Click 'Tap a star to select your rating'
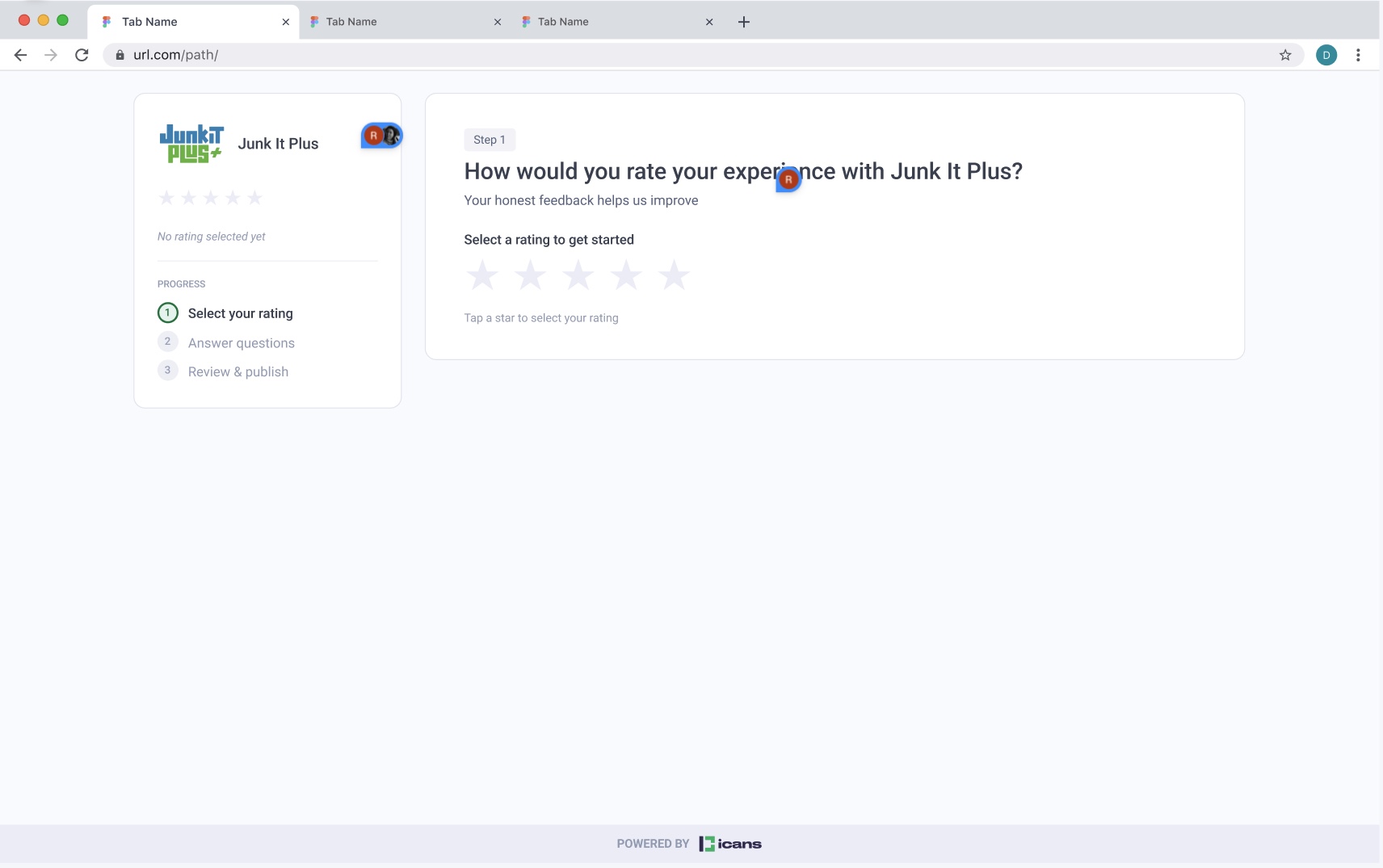 541,318
